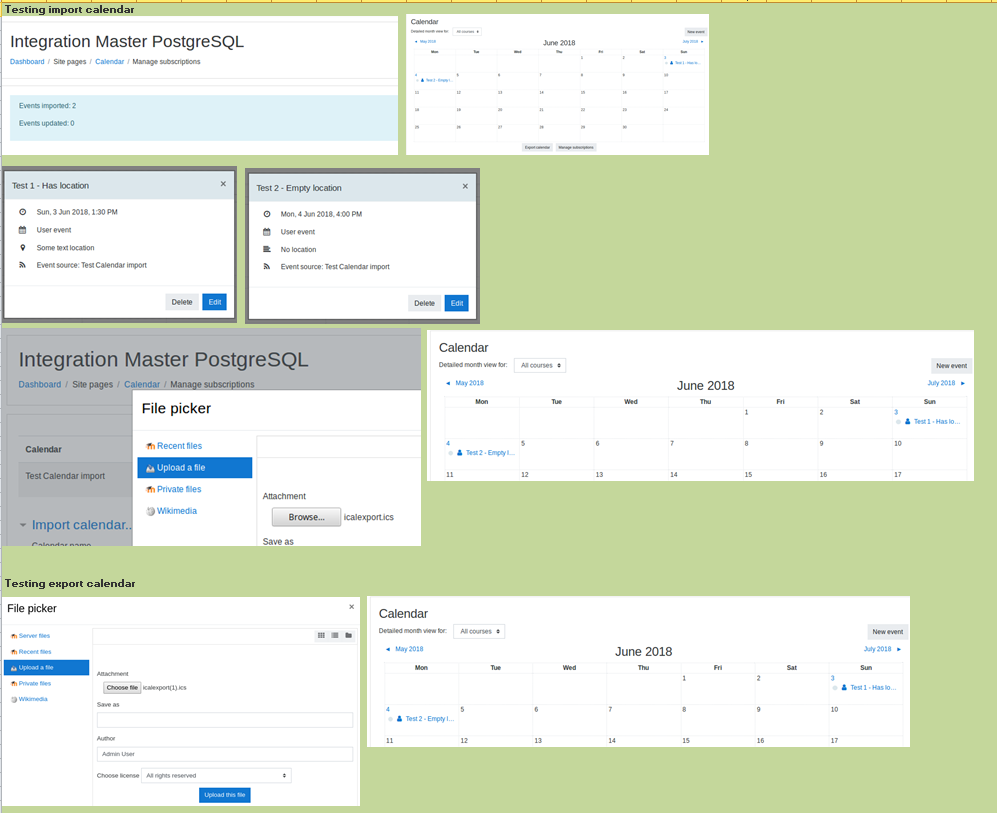Viewport: 997px width, 813px height.
Task: Click Delete in Test 2 popup
Action: point(424,303)
